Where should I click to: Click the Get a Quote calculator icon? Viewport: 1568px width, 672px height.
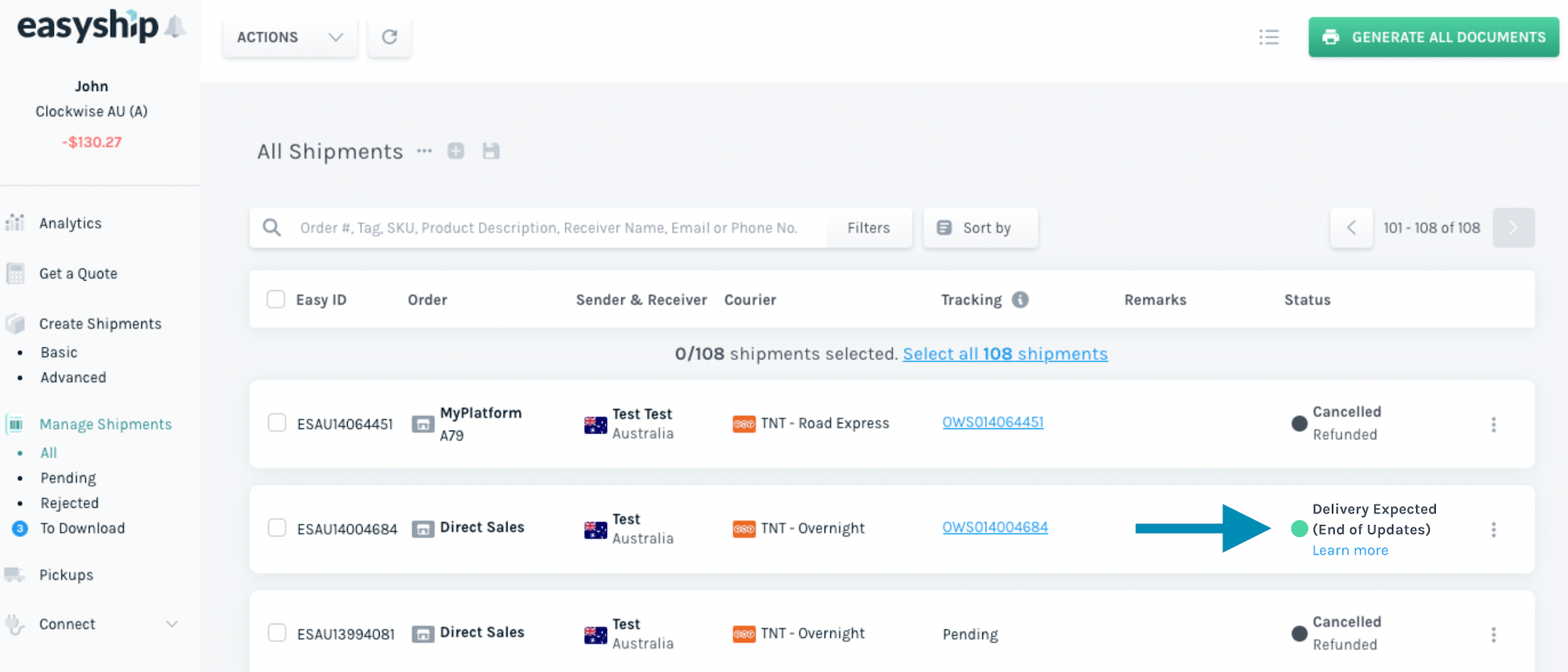15,273
